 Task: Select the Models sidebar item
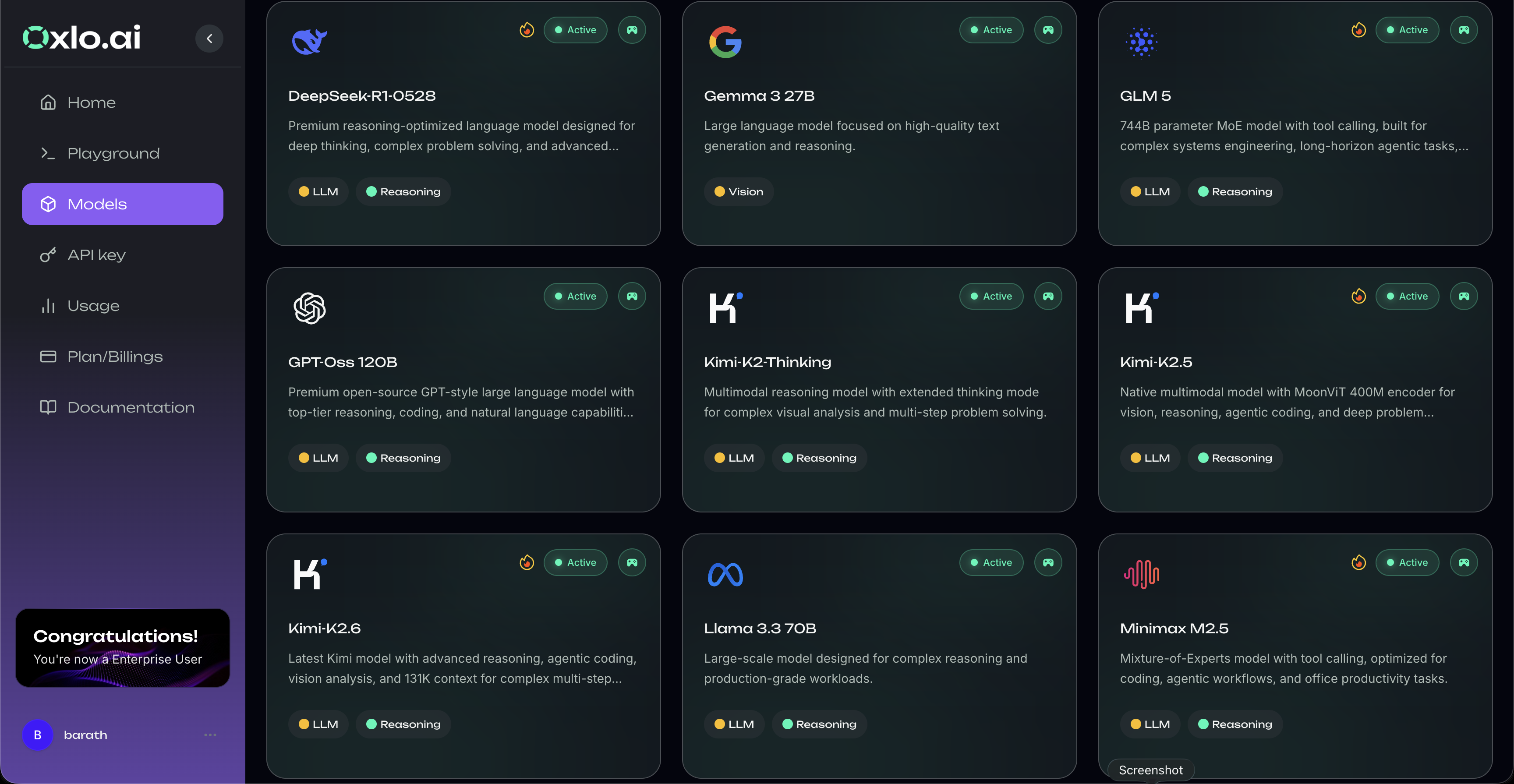pyautogui.click(x=122, y=204)
